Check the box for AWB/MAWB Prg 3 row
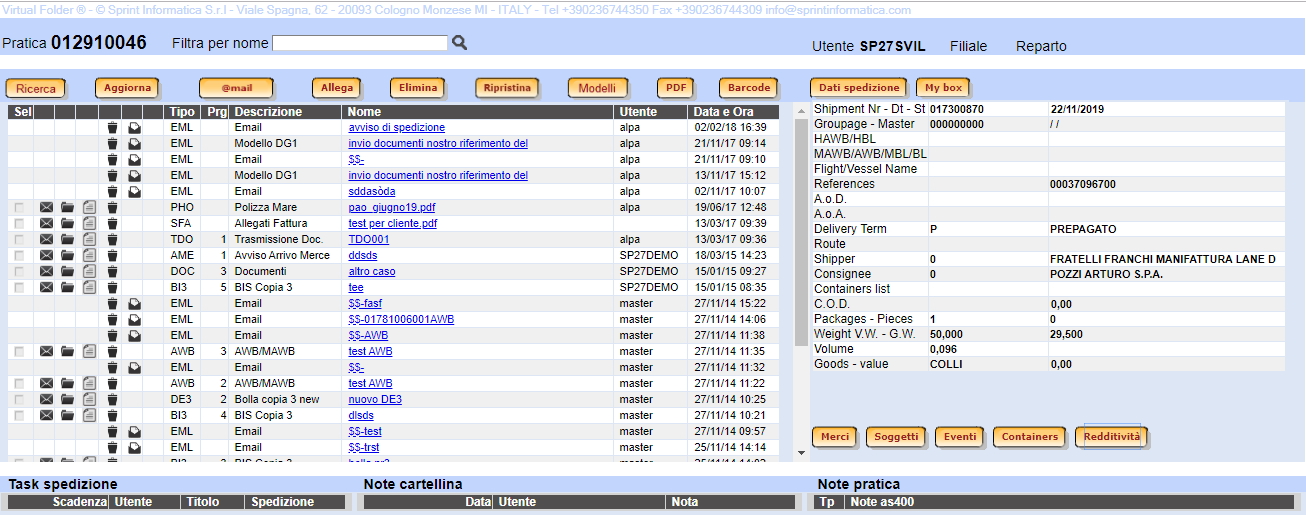The width and height of the screenshot is (1306, 515). (x=20, y=352)
